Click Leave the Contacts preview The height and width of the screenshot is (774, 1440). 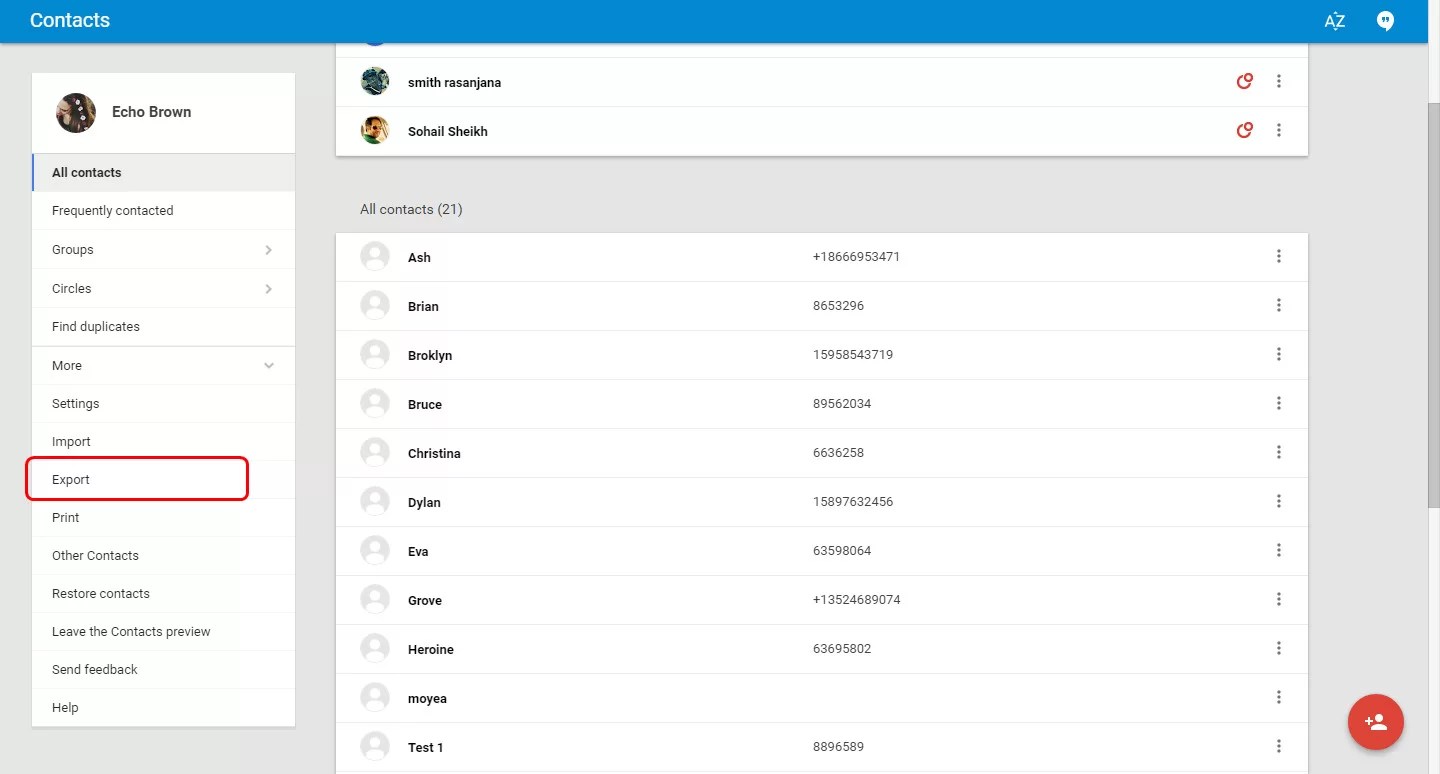click(x=164, y=632)
